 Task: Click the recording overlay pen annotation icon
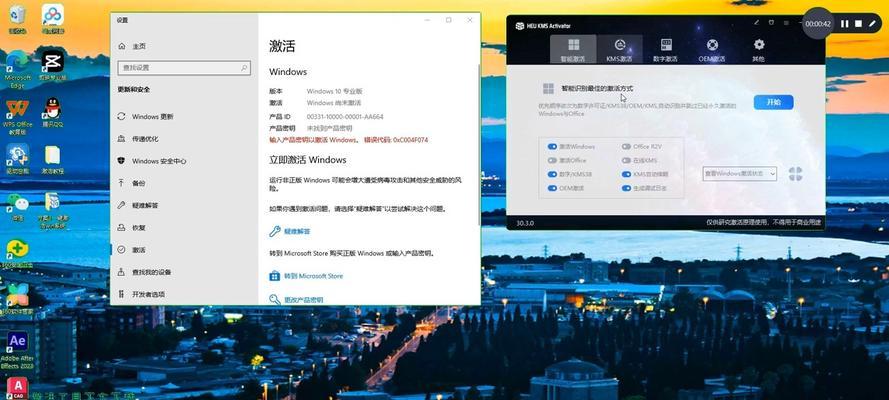(x=872, y=24)
